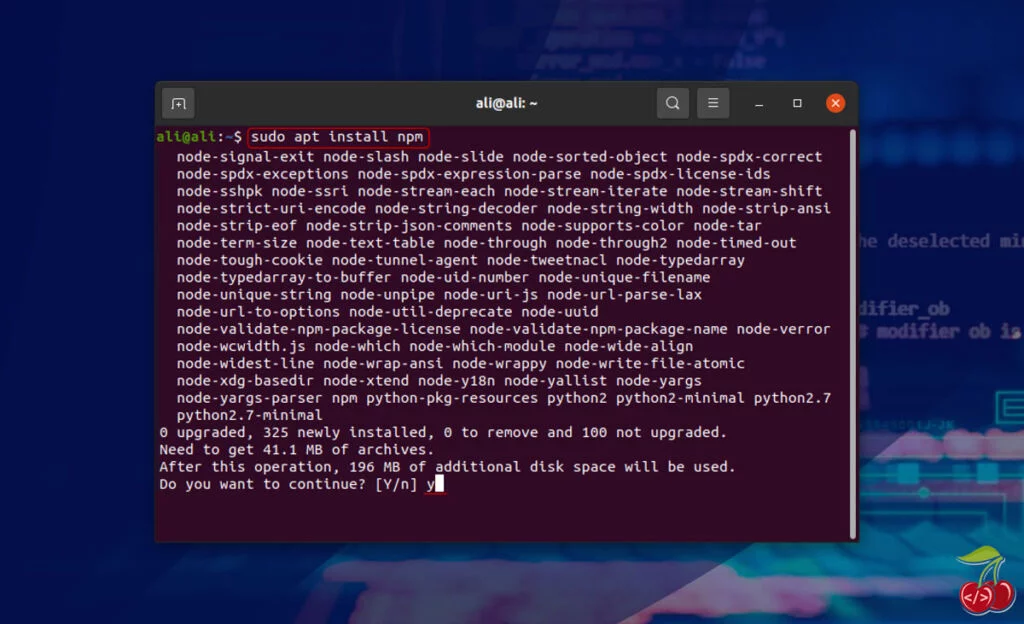
Task: Open the terminal hamburger menu
Action: pos(712,103)
